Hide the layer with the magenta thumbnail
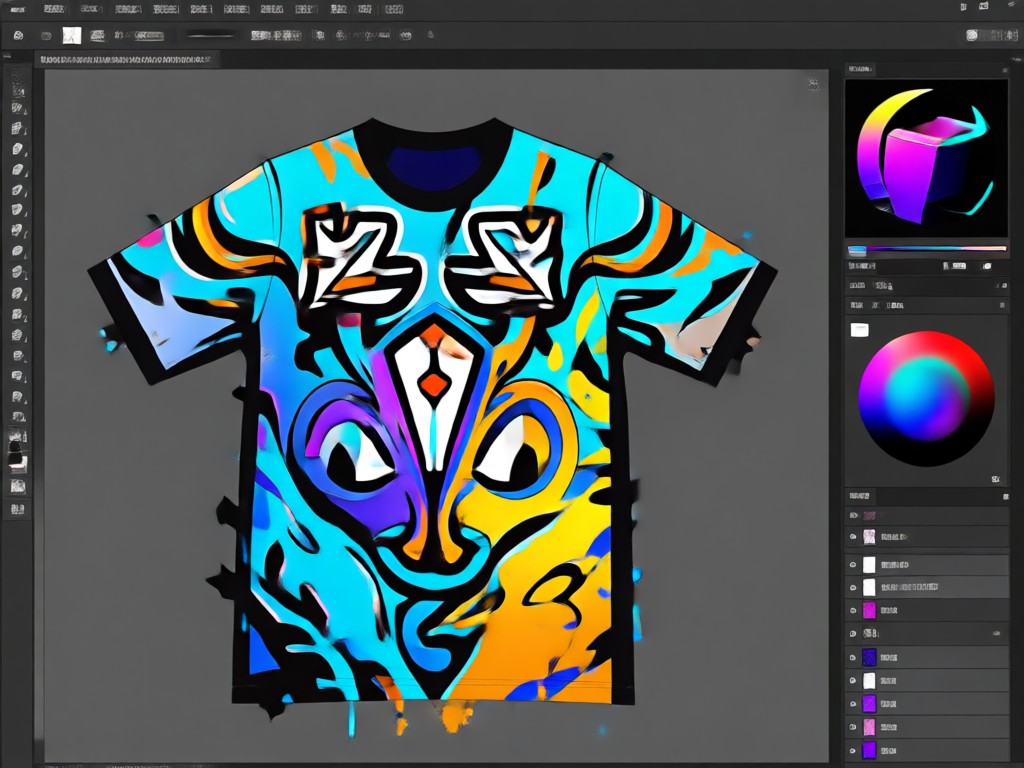This screenshot has width=1024, height=768. pyautogui.click(x=853, y=611)
